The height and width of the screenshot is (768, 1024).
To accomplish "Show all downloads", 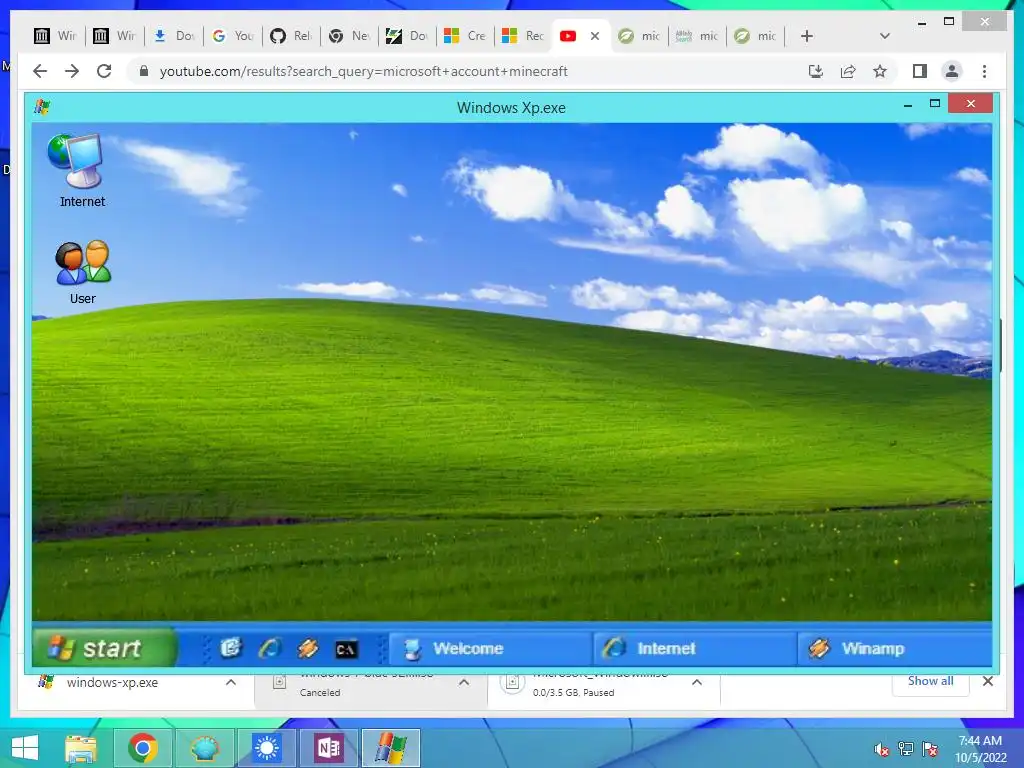I will click(x=930, y=681).
